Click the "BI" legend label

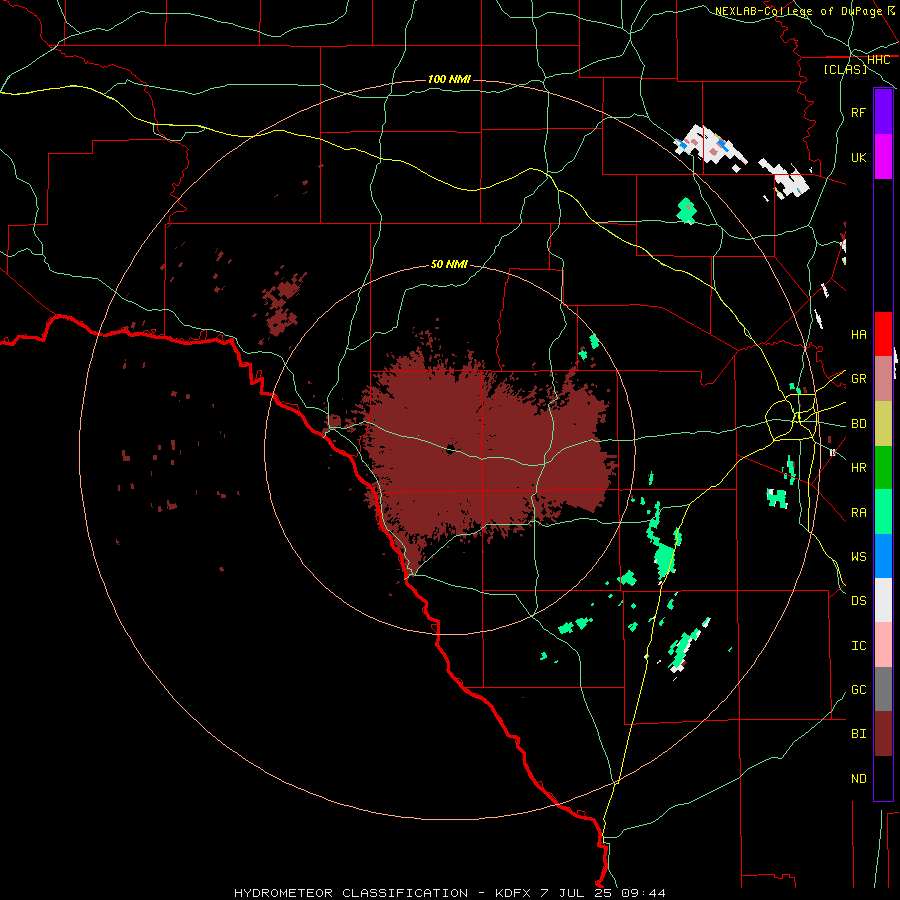pos(859,734)
